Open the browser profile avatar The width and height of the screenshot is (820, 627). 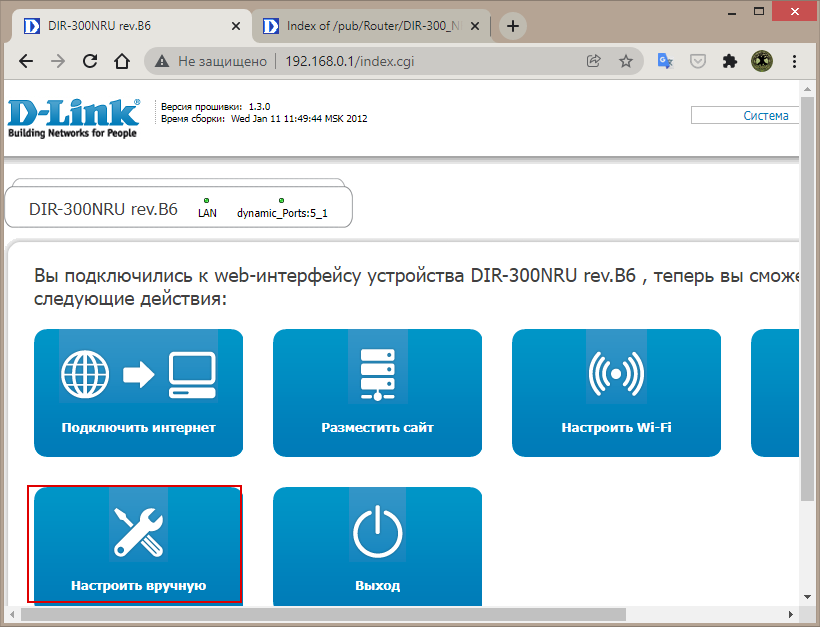(x=761, y=61)
